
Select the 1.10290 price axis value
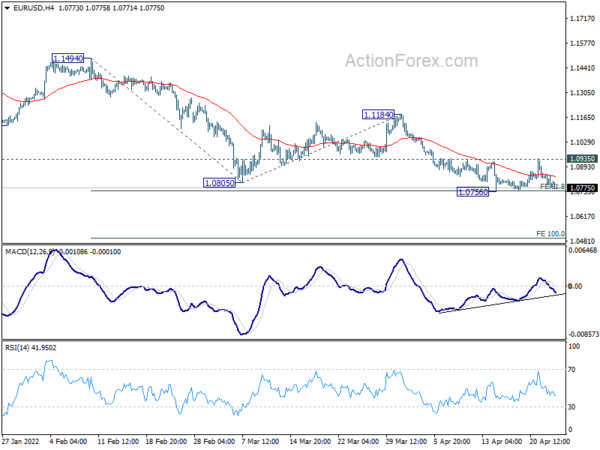[x=582, y=142]
